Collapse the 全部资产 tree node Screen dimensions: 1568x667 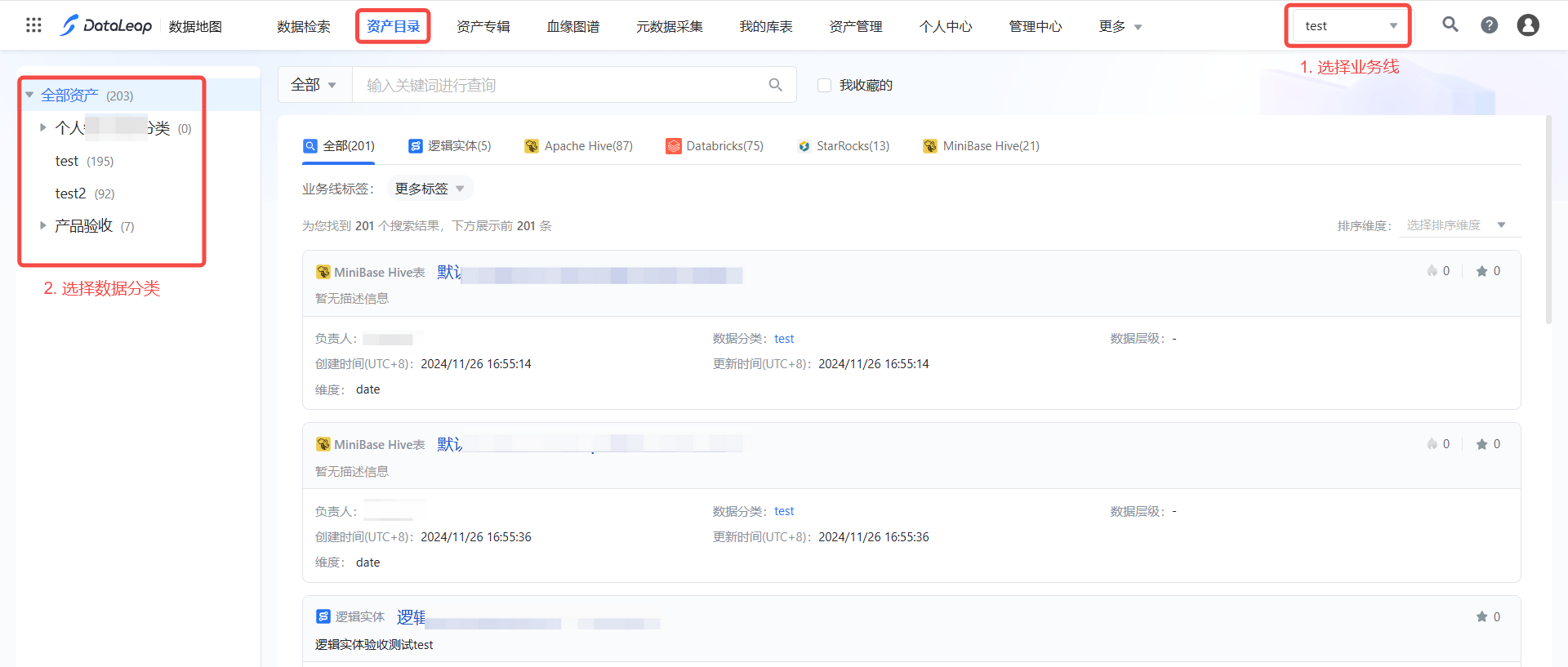tap(29, 96)
